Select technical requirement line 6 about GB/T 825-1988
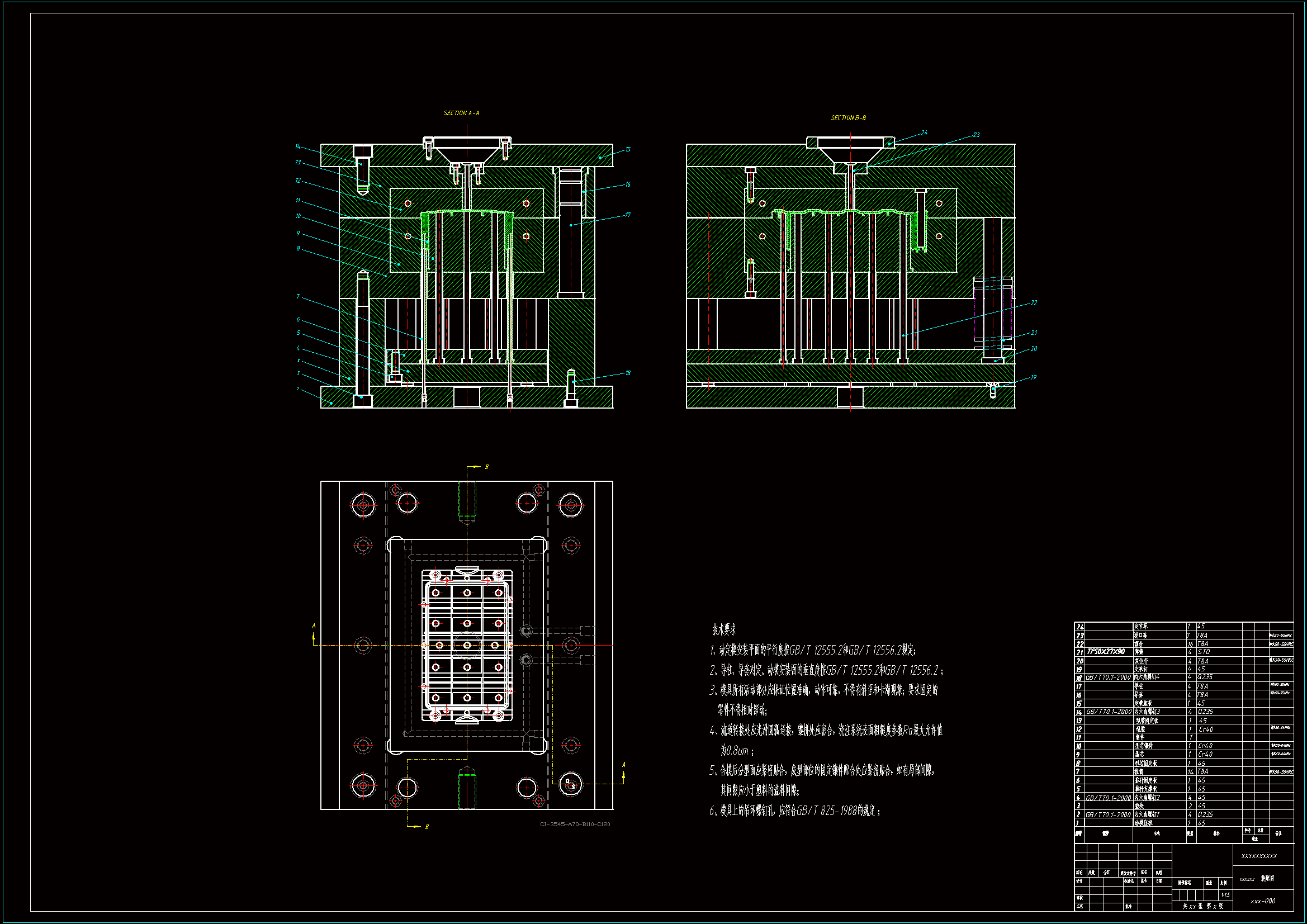 tap(795, 811)
